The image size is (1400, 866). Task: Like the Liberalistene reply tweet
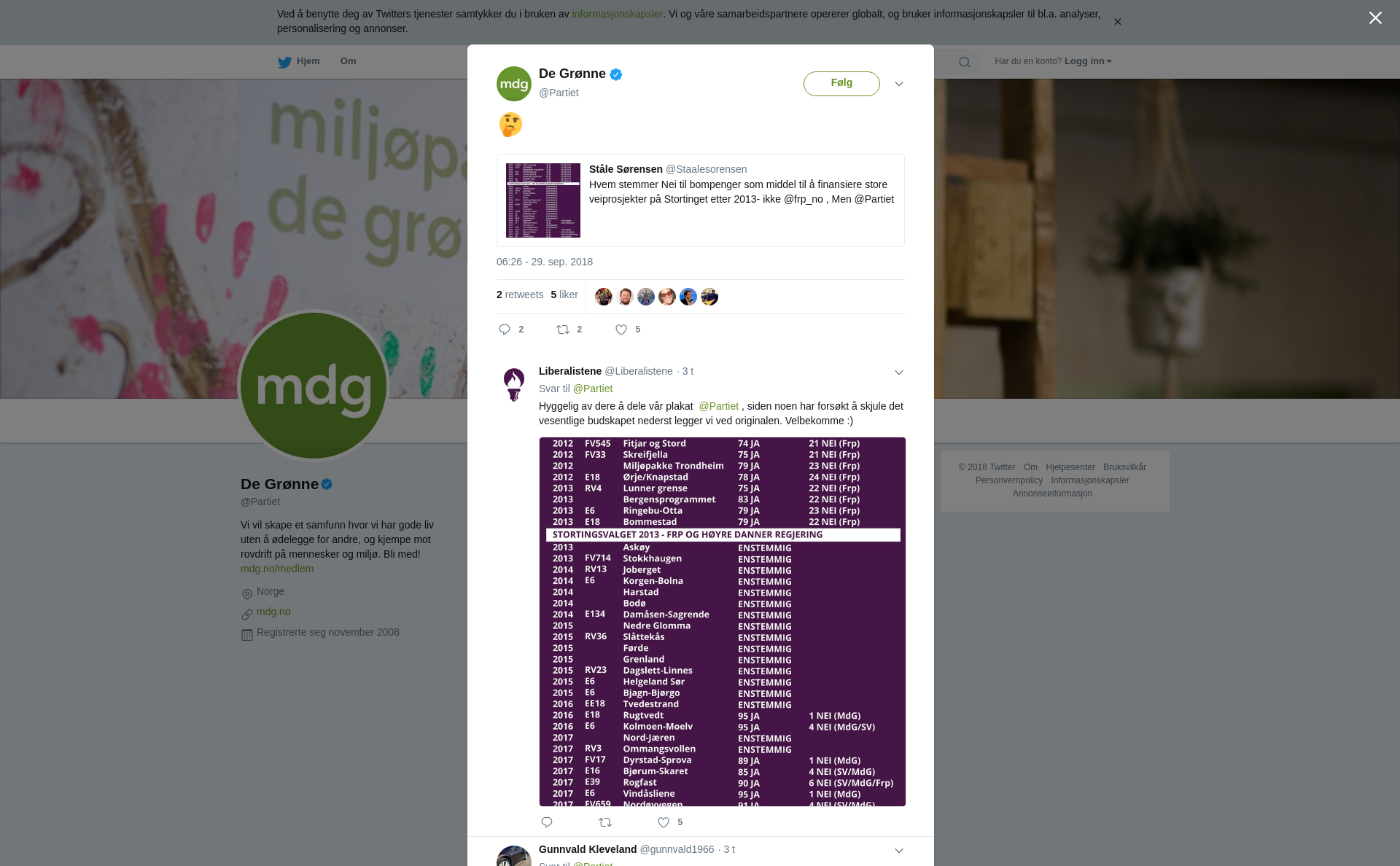pyautogui.click(x=664, y=822)
